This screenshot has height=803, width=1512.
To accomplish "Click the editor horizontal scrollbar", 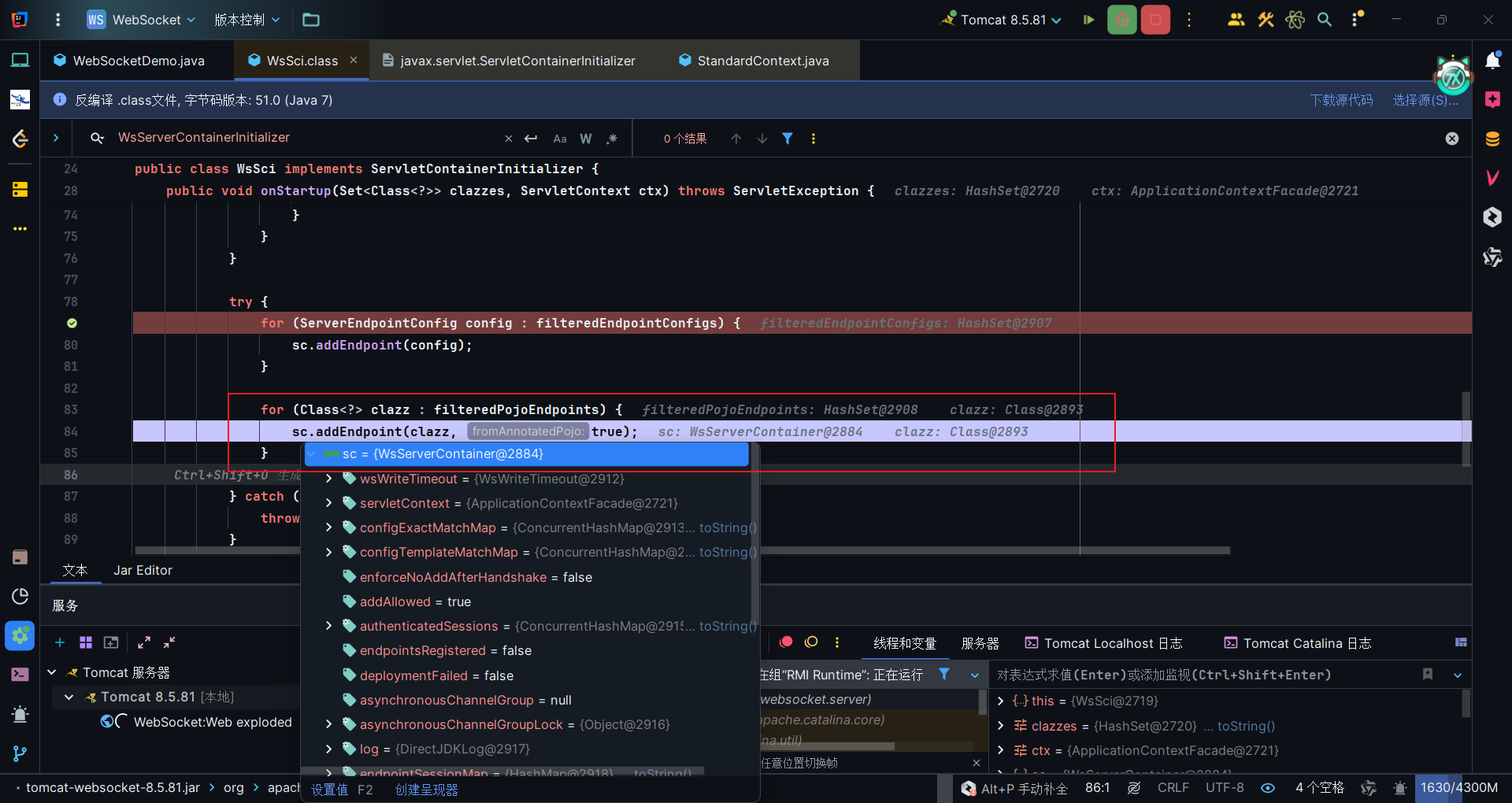I will tap(682, 550).
